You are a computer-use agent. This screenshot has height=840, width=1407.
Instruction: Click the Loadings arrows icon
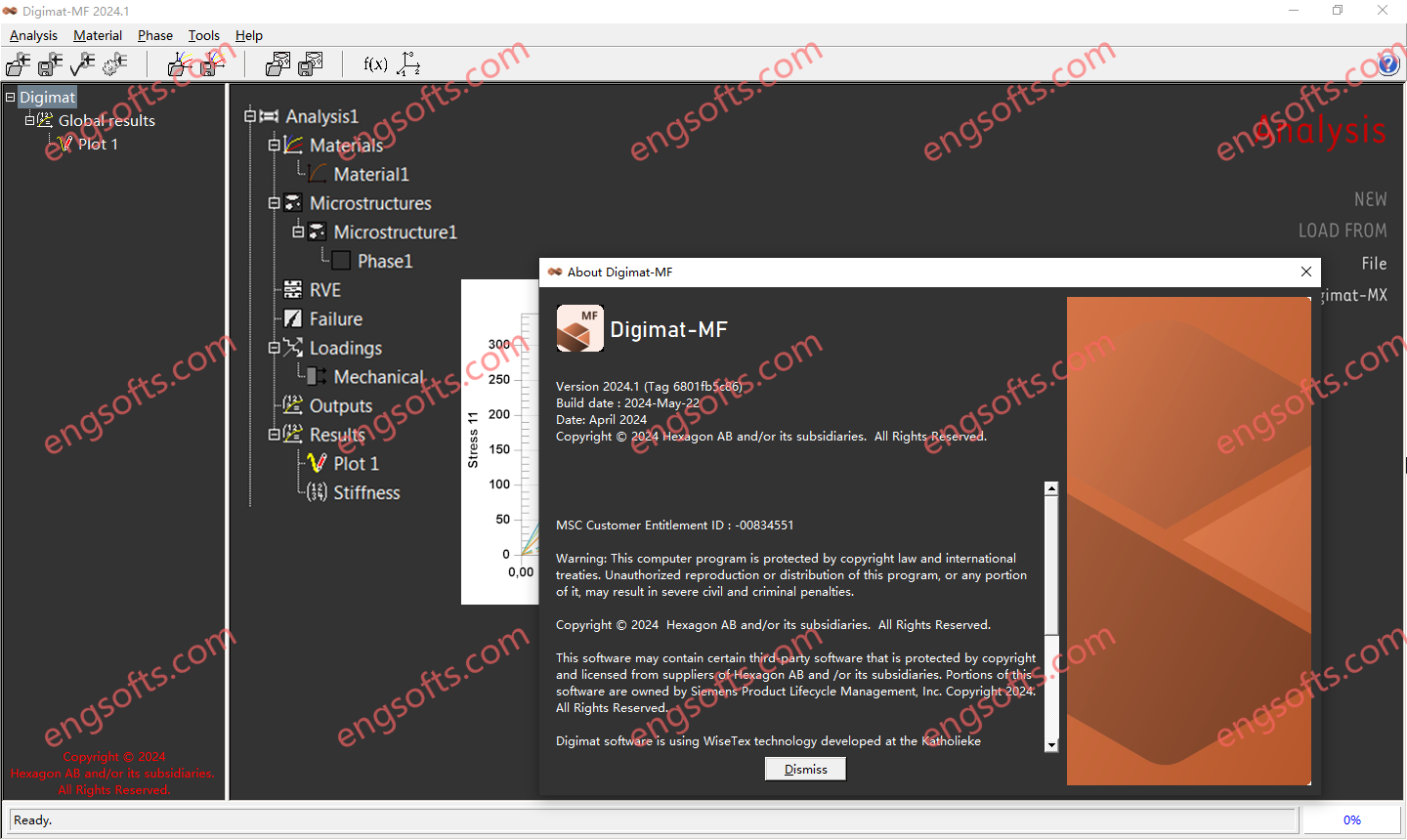click(293, 348)
